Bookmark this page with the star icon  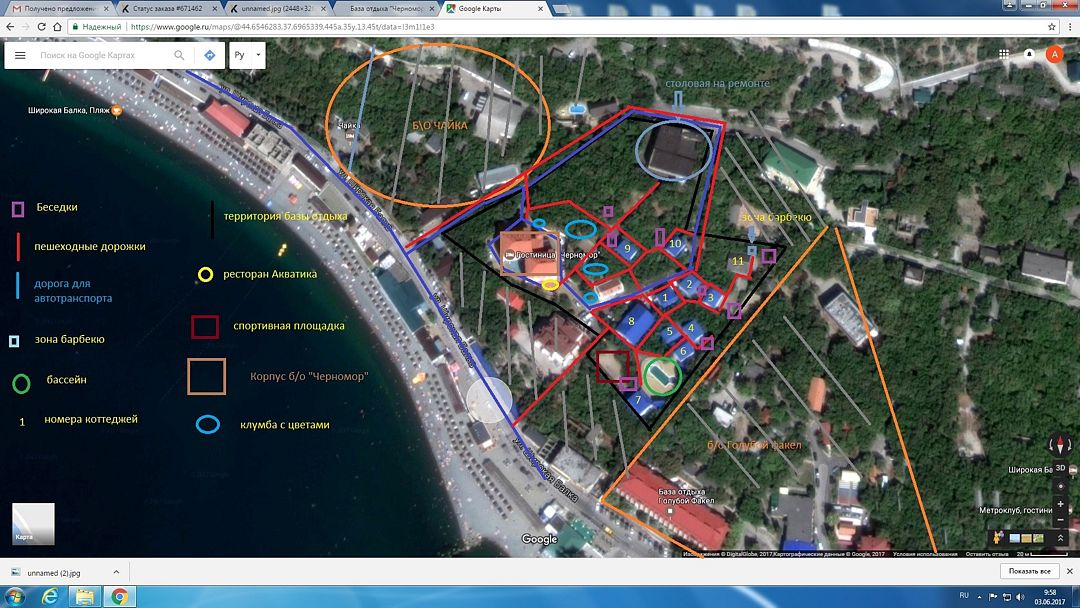pos(1051,26)
